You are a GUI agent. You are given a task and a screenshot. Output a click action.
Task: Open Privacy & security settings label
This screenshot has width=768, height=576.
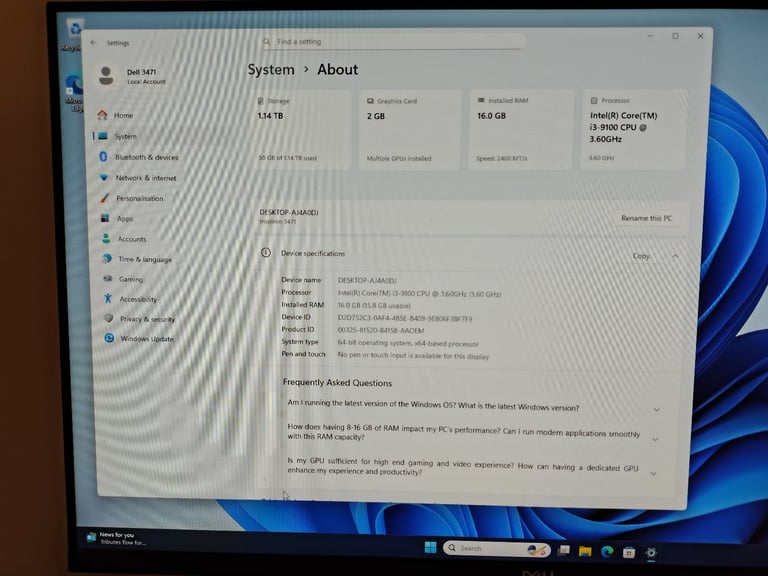147,319
